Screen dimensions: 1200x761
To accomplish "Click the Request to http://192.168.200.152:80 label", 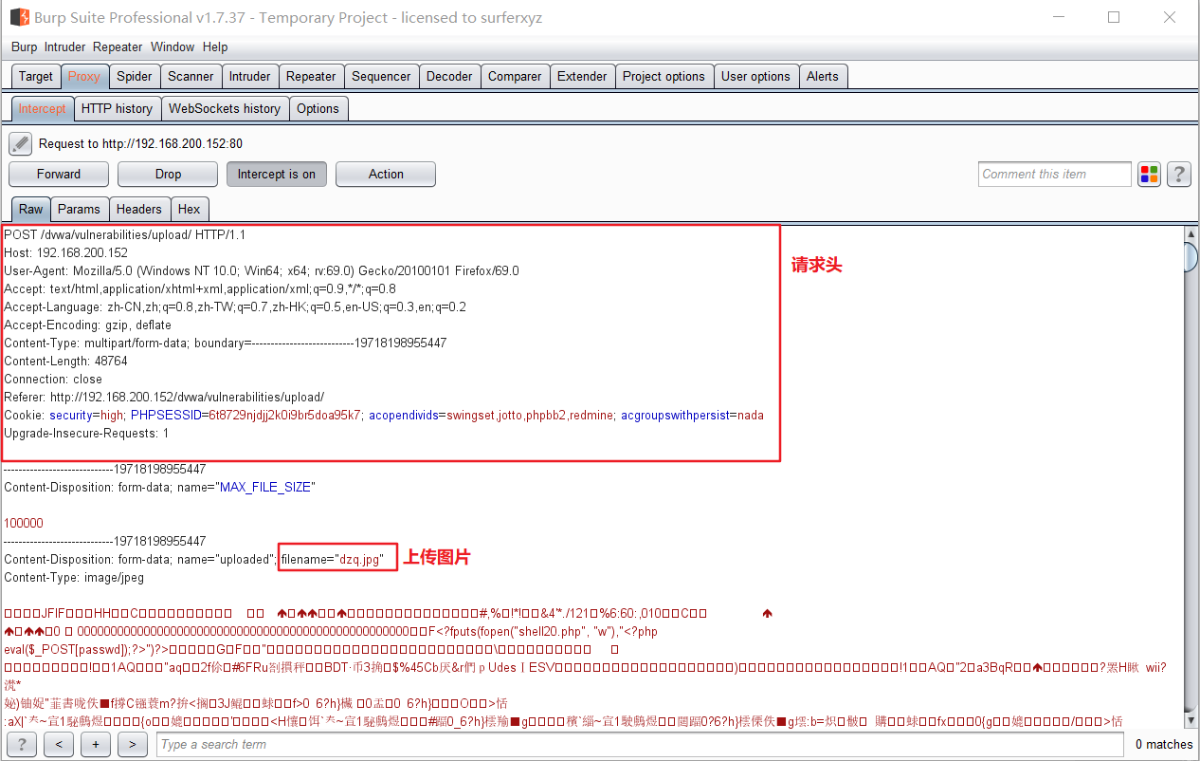I will tap(140, 144).
